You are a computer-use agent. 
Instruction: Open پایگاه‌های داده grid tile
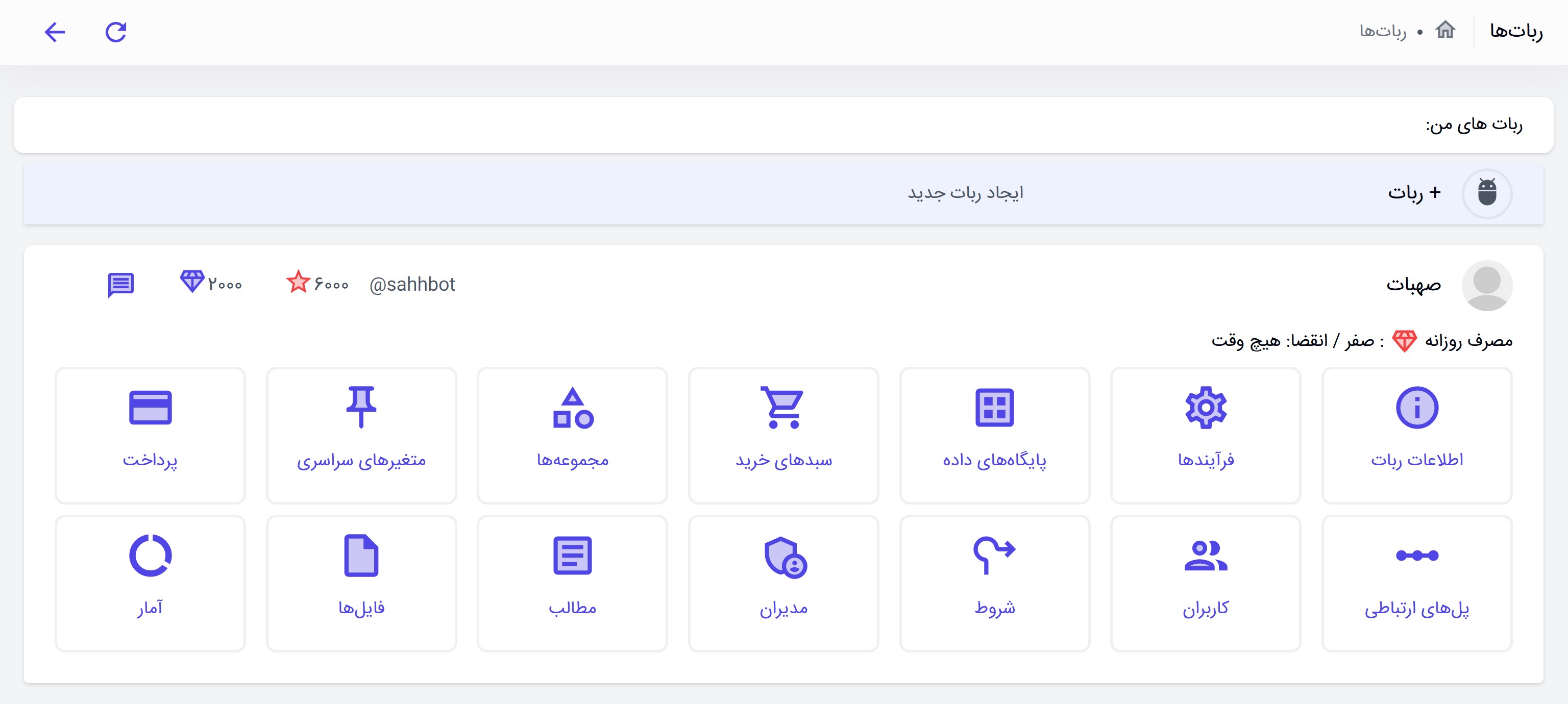point(994,435)
